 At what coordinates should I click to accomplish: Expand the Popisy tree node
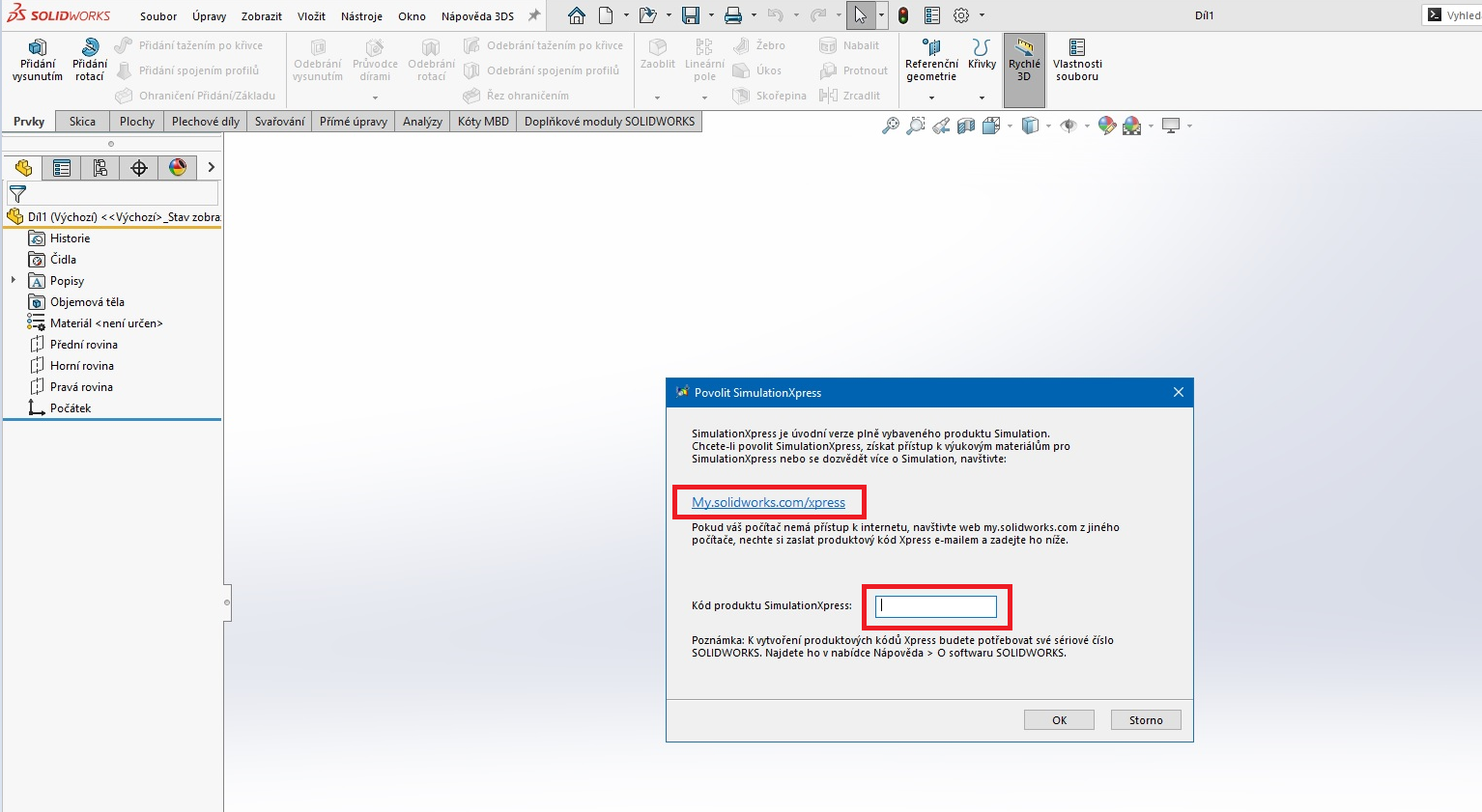tap(13, 280)
